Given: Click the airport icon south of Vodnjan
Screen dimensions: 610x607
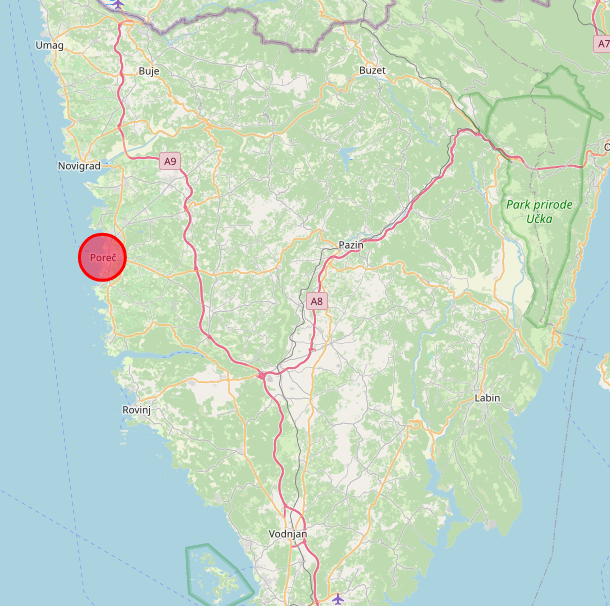Looking at the screenshot, I should click(338, 598).
